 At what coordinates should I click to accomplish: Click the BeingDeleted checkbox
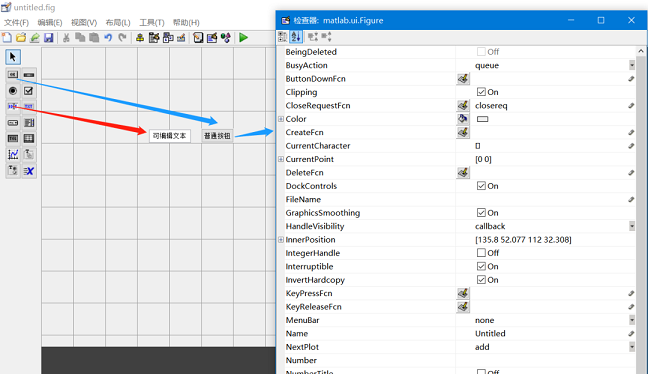point(481,52)
